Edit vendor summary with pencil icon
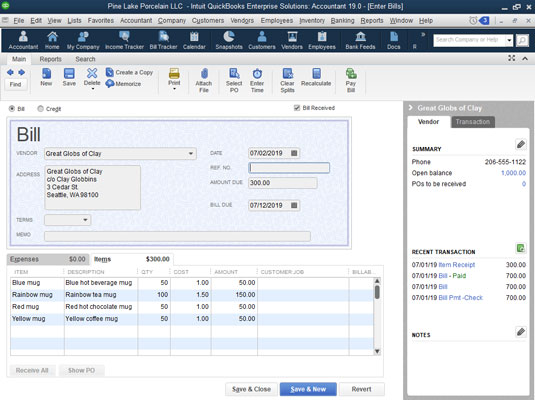Viewport: 535px width, 400px height. tap(520, 144)
